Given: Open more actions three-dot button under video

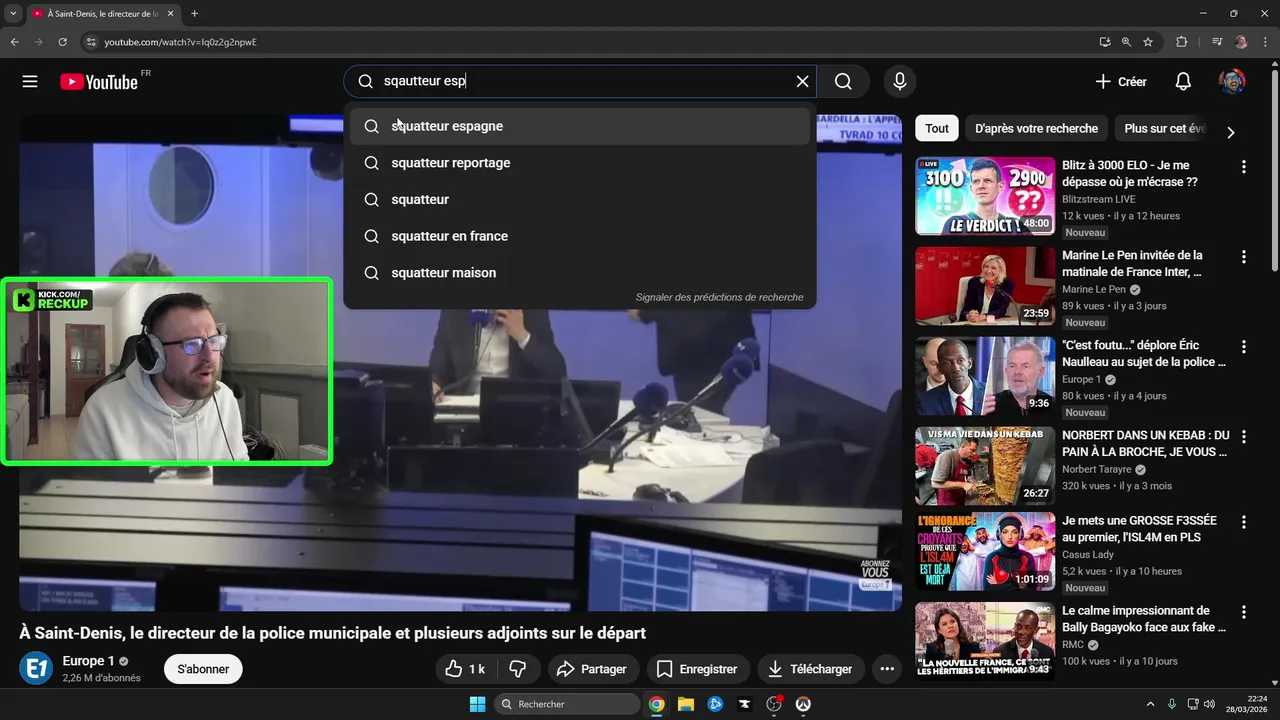Looking at the screenshot, I should tap(887, 669).
